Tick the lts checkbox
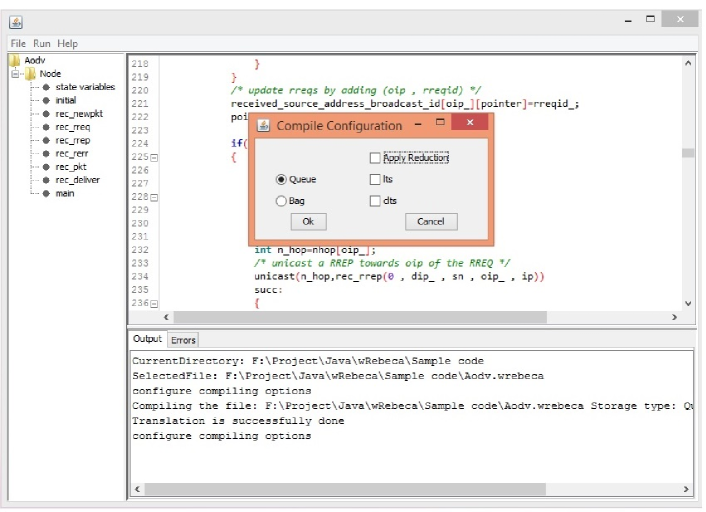Image resolution: width=706 pixels, height=512 pixels. pyautogui.click(x=375, y=179)
